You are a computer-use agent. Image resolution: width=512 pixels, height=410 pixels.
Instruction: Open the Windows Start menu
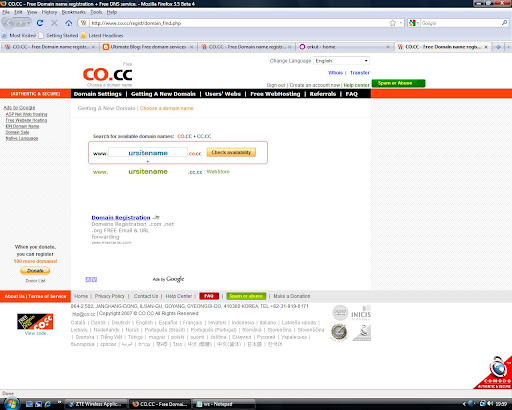11,403
